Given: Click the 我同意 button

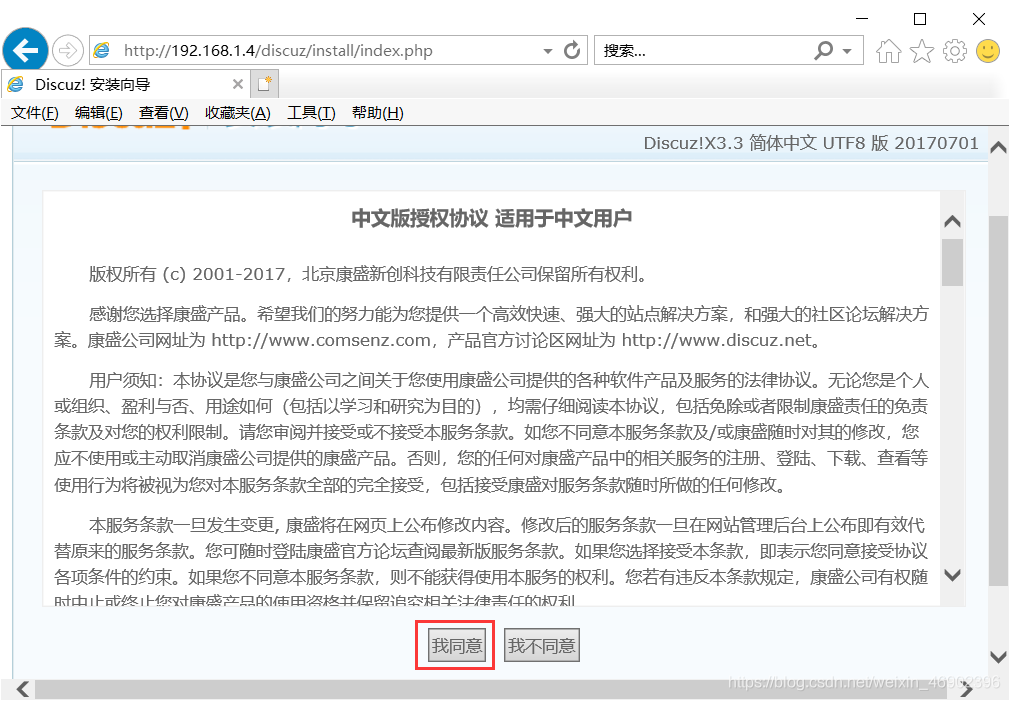Looking at the screenshot, I should 456,645.
